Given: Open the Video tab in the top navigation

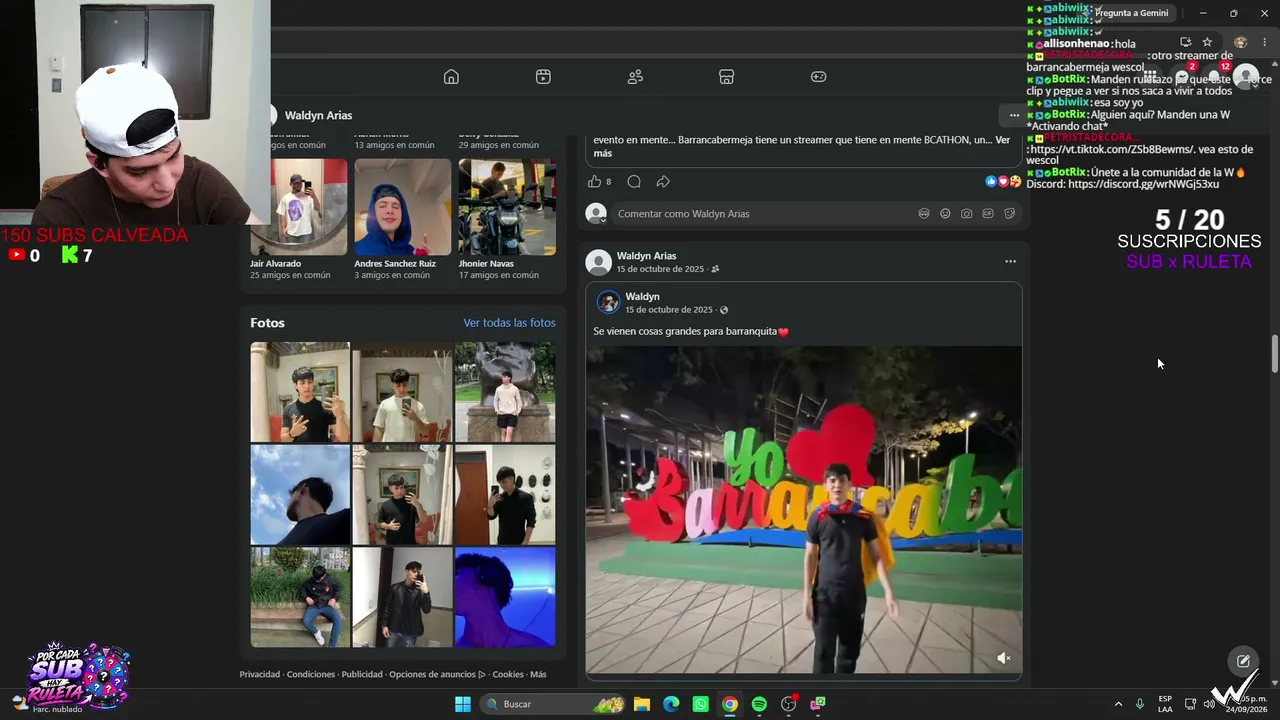Looking at the screenshot, I should pyautogui.click(x=543, y=77).
